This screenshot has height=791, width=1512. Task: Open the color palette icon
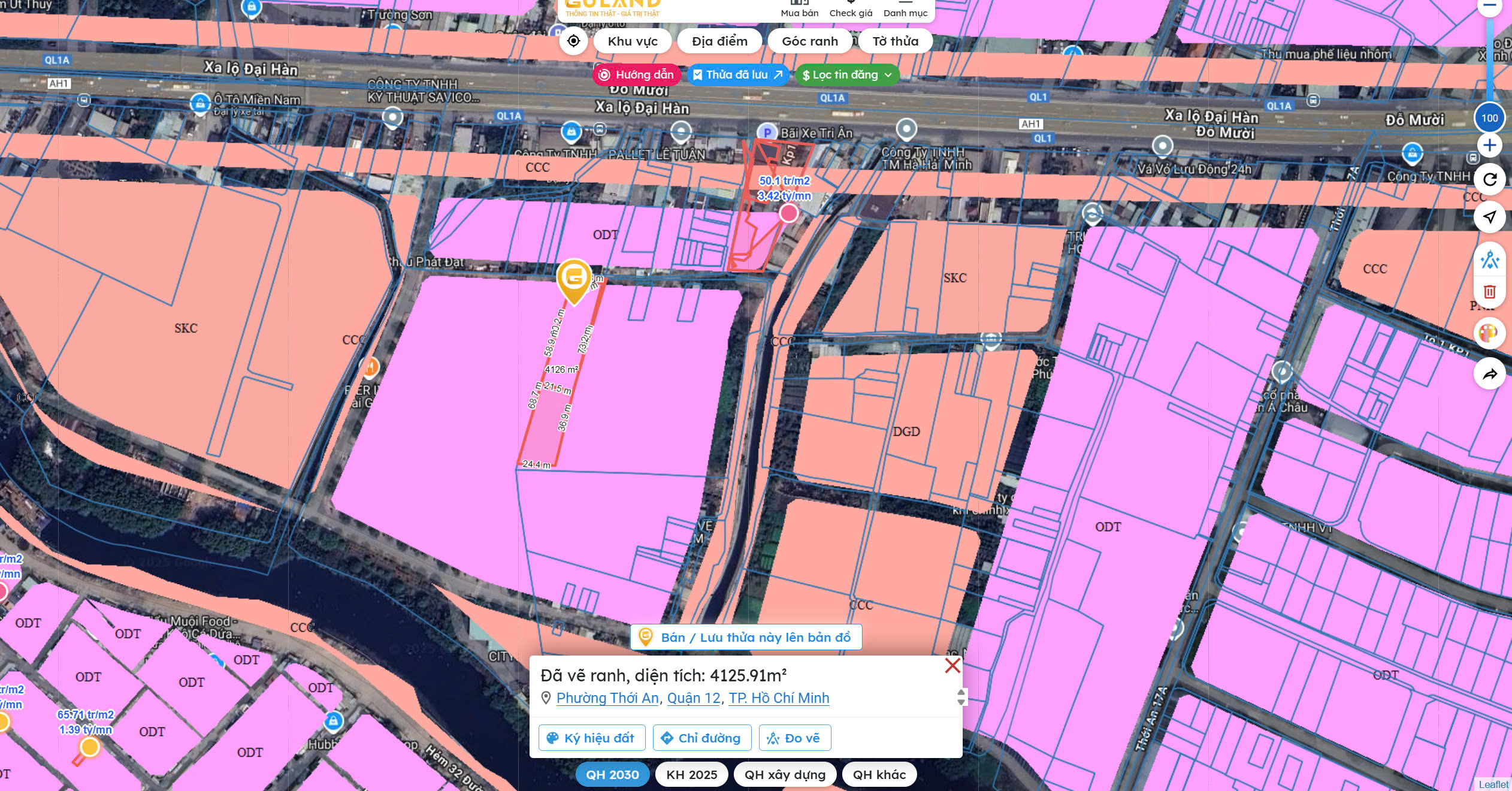coord(1489,333)
